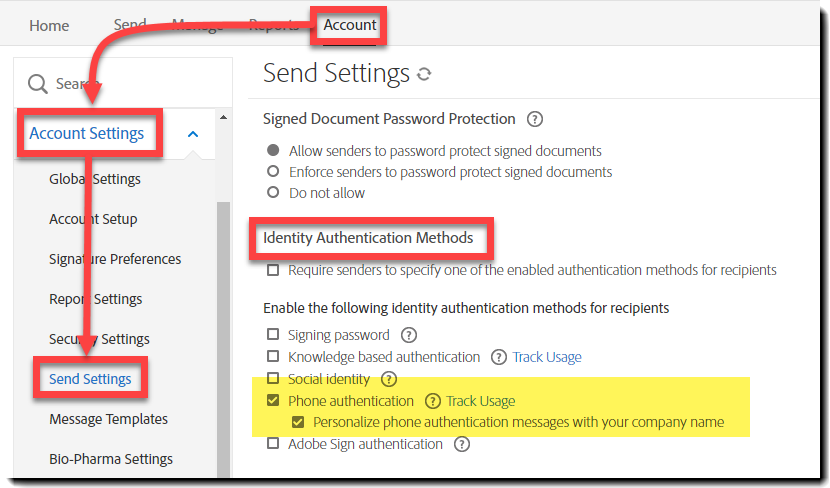Open help icon for Phone authentication

pos(432,401)
